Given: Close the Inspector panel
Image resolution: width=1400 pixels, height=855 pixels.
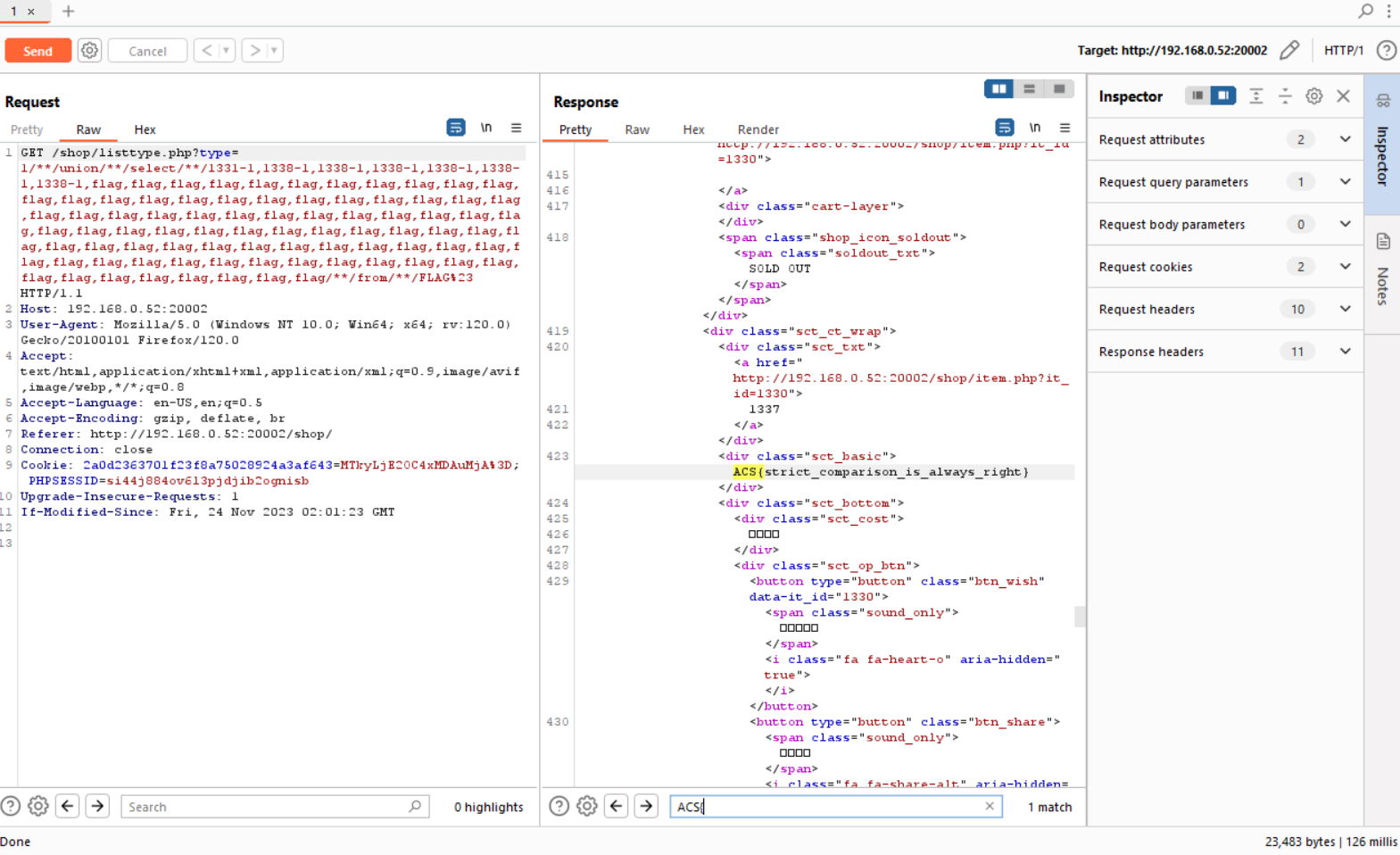Looking at the screenshot, I should point(1343,95).
